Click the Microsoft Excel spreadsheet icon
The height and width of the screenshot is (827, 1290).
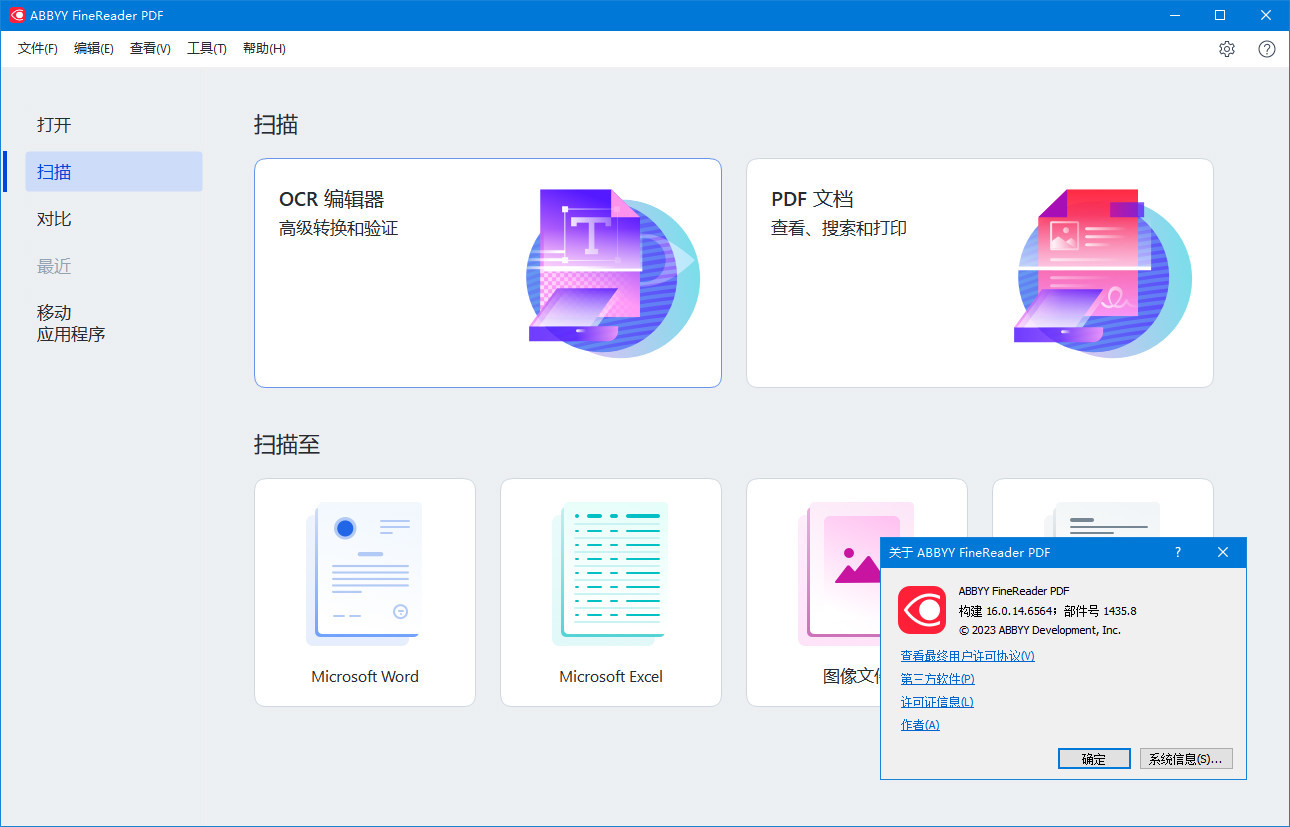click(610, 574)
